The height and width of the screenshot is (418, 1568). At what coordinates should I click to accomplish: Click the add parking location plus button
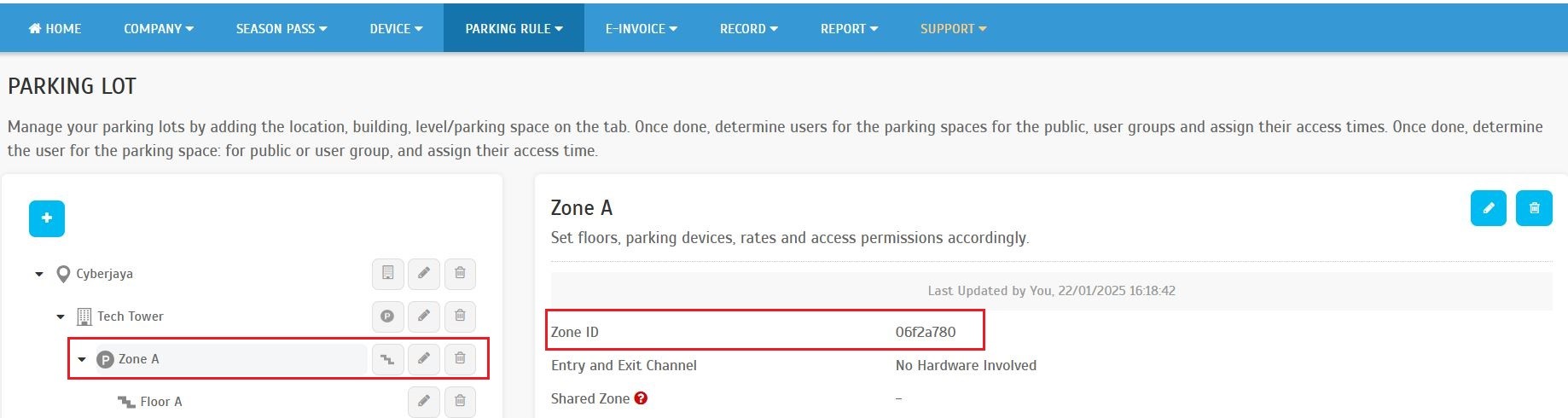click(x=47, y=218)
